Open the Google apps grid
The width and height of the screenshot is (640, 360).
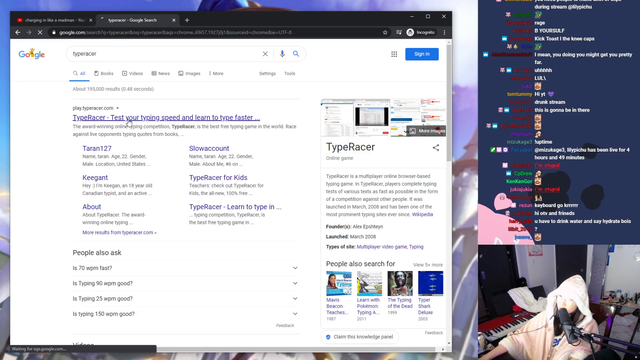click(x=394, y=54)
